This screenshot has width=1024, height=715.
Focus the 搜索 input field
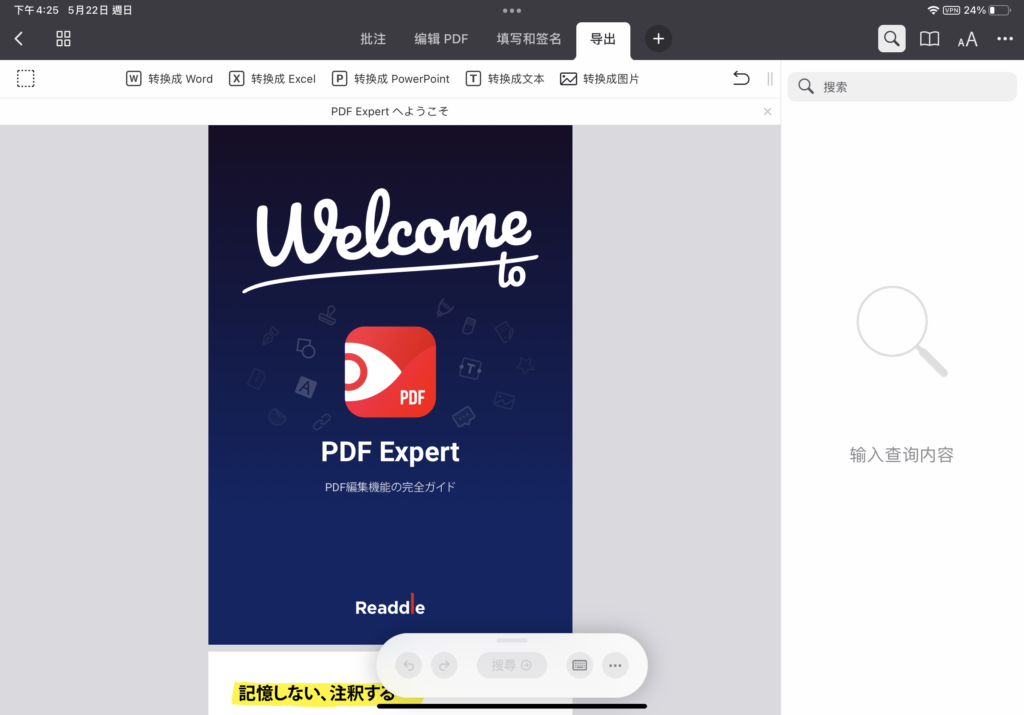click(902, 87)
